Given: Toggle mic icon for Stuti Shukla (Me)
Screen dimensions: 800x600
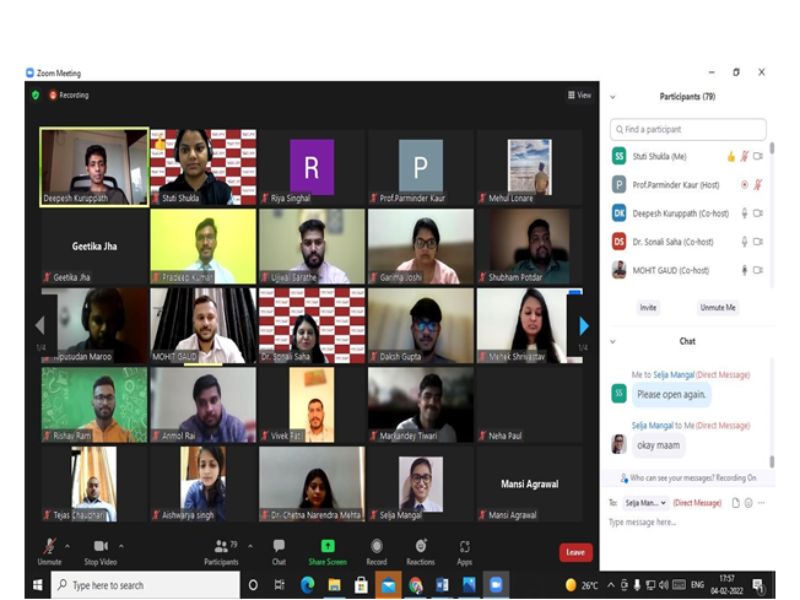Looking at the screenshot, I should click(744, 157).
